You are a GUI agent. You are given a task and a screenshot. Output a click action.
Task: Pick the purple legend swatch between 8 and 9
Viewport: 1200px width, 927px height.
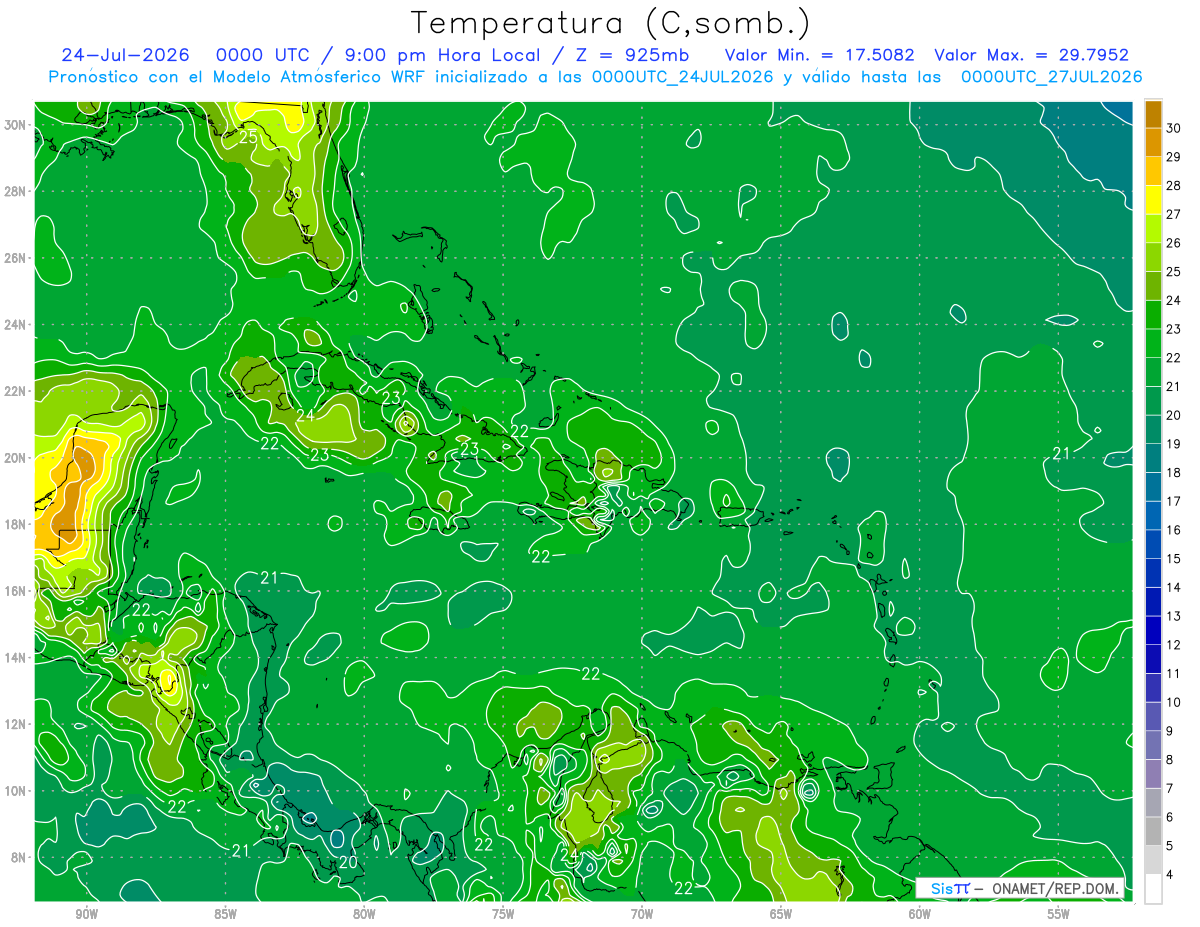pos(1153,745)
